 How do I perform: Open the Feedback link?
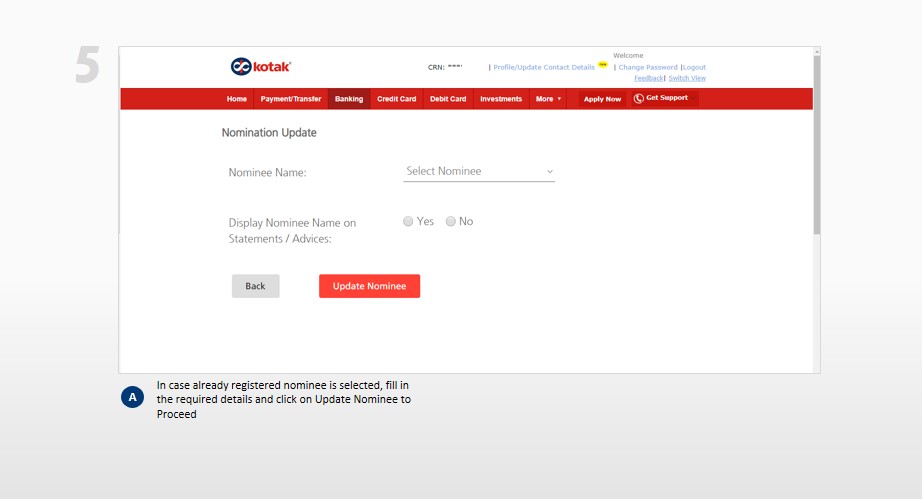click(649, 78)
